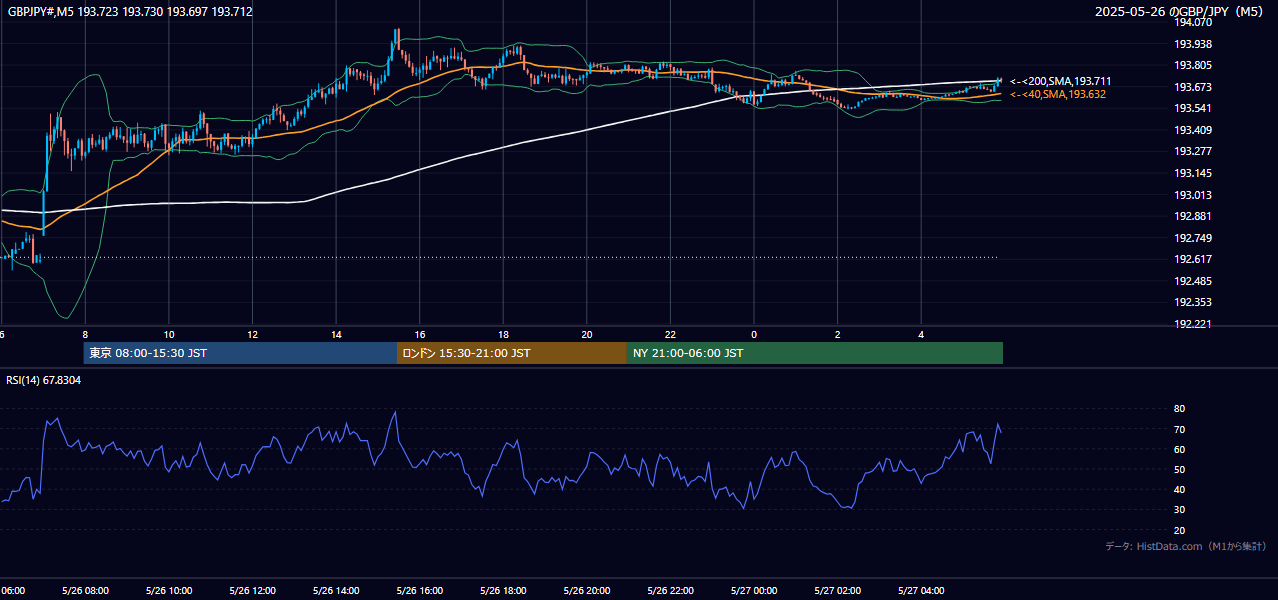Click price level 192.881 on the axis
The height and width of the screenshot is (600, 1278).
(x=1192, y=216)
